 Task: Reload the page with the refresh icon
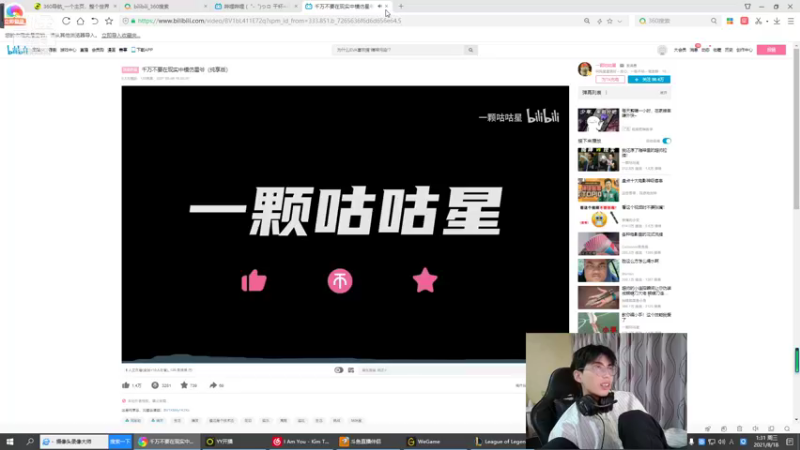[x=66, y=21]
